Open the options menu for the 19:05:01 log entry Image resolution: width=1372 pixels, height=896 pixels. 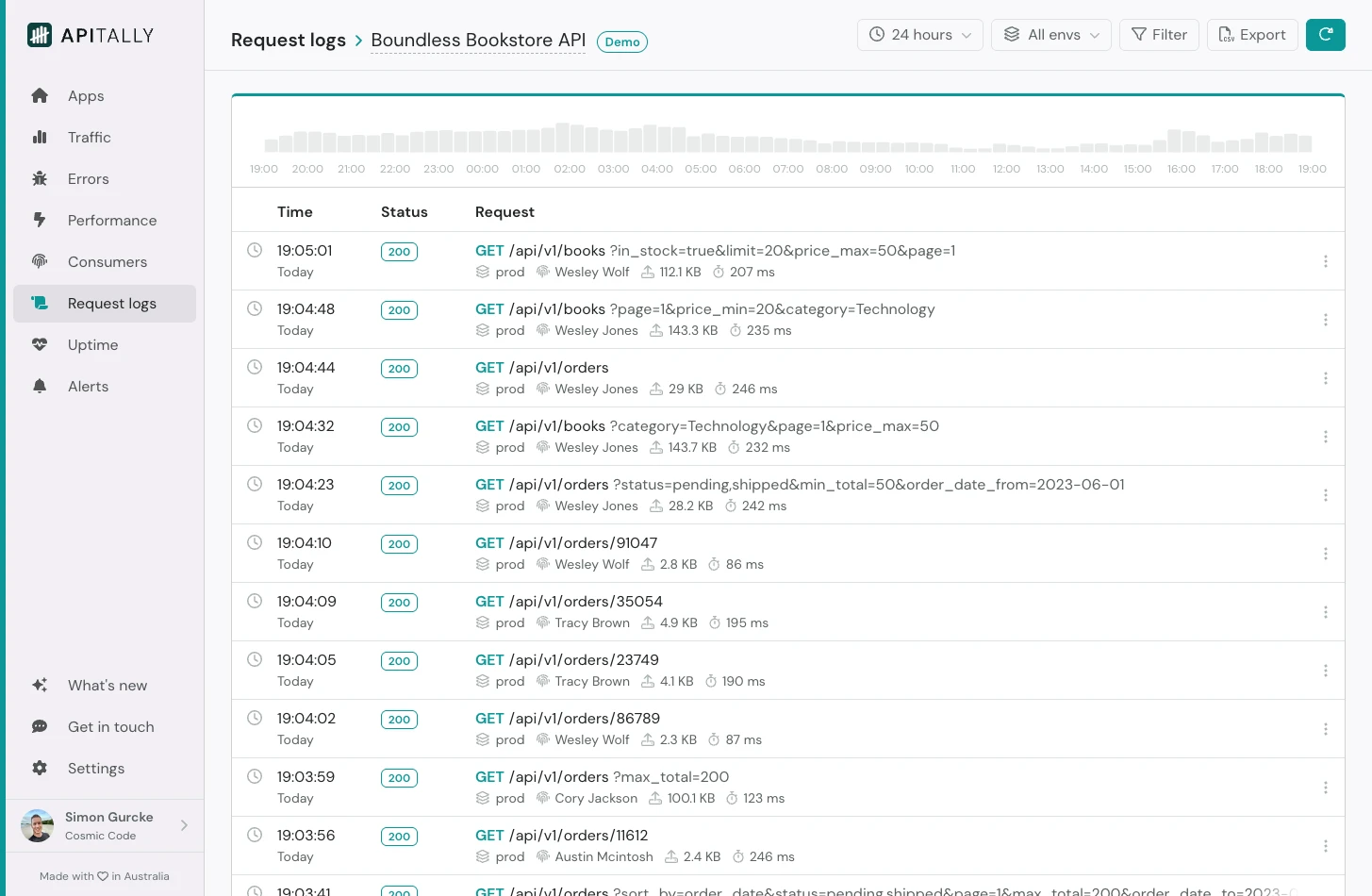coord(1326,261)
